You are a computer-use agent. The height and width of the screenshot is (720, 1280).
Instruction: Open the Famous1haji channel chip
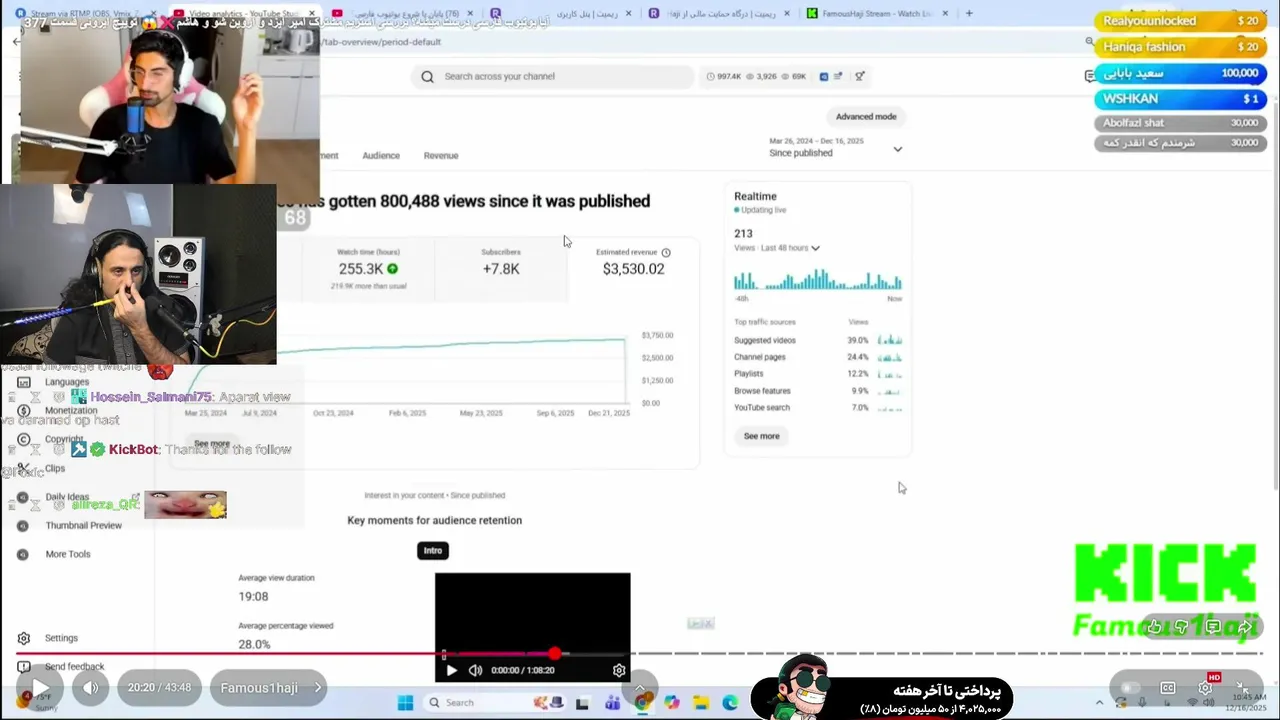click(x=267, y=688)
